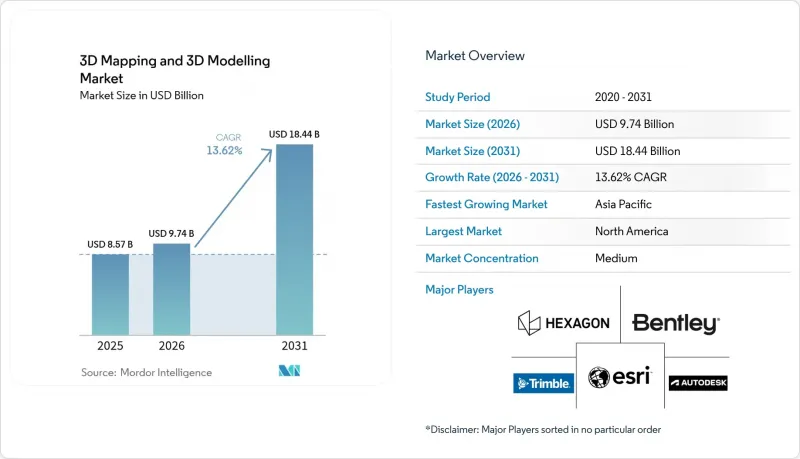800x459 pixels.
Task: Select the Largest Market label
Action: coord(463,231)
